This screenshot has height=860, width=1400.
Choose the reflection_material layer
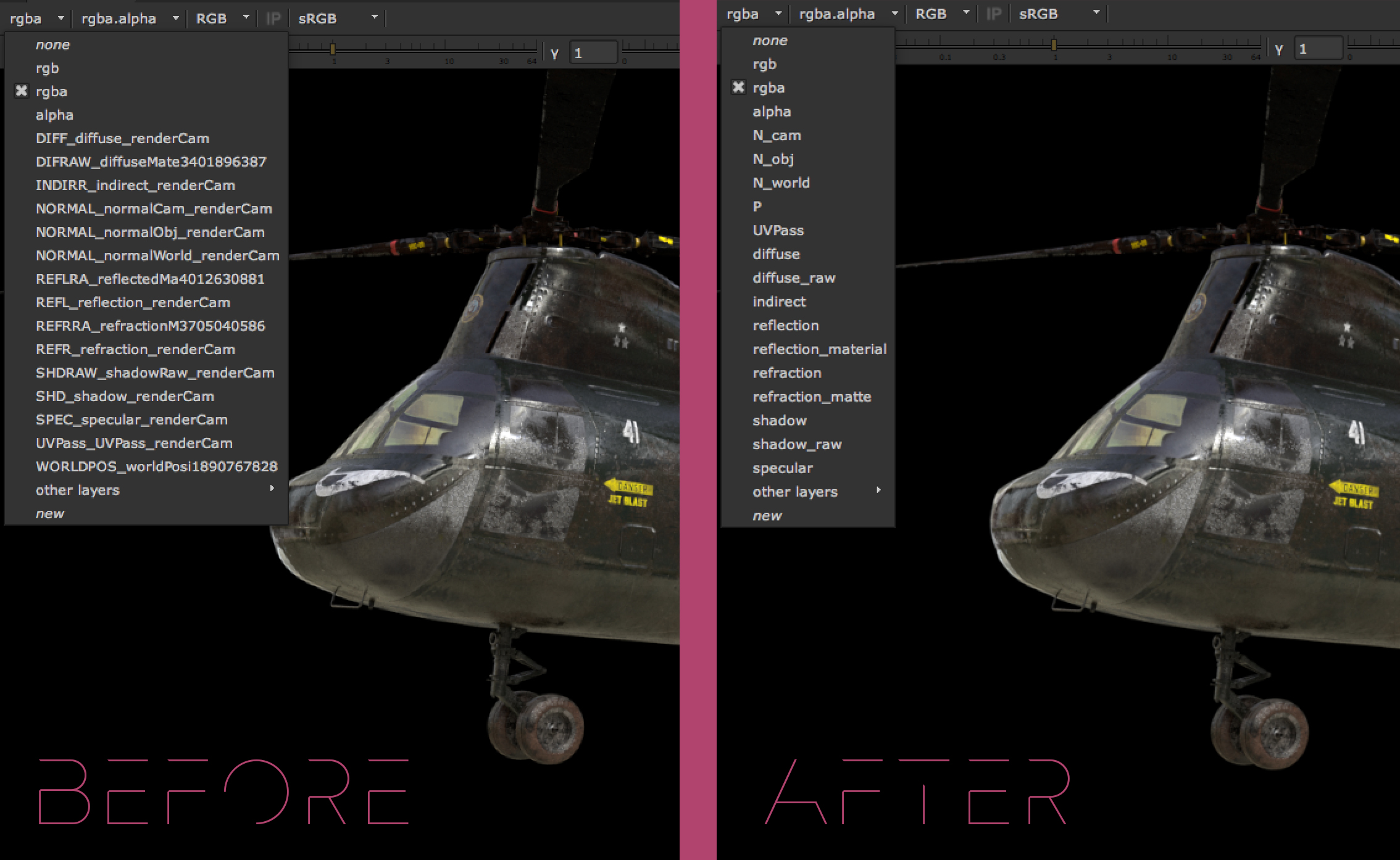tap(819, 349)
